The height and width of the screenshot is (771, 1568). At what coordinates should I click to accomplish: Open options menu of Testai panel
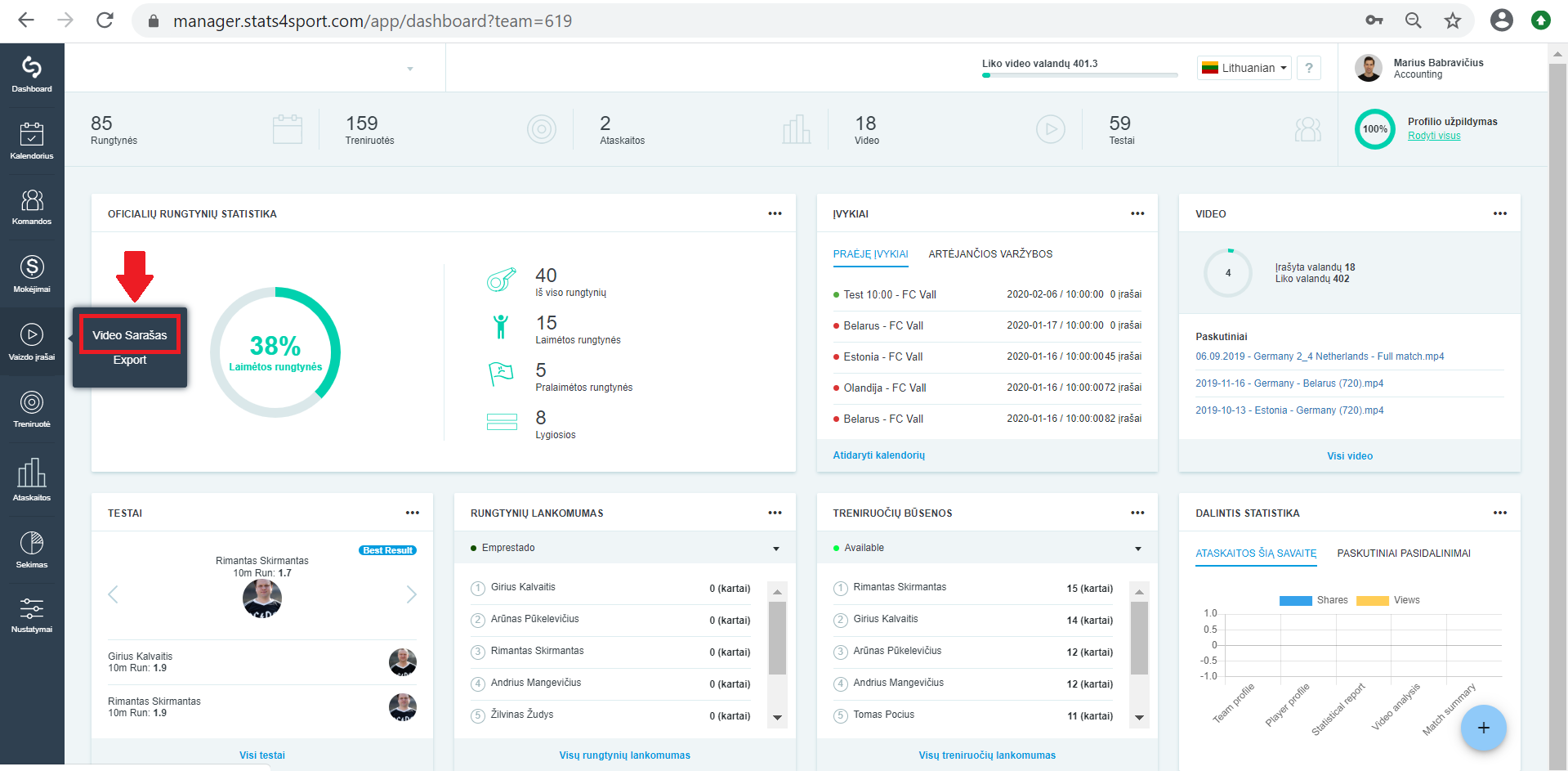point(413,513)
